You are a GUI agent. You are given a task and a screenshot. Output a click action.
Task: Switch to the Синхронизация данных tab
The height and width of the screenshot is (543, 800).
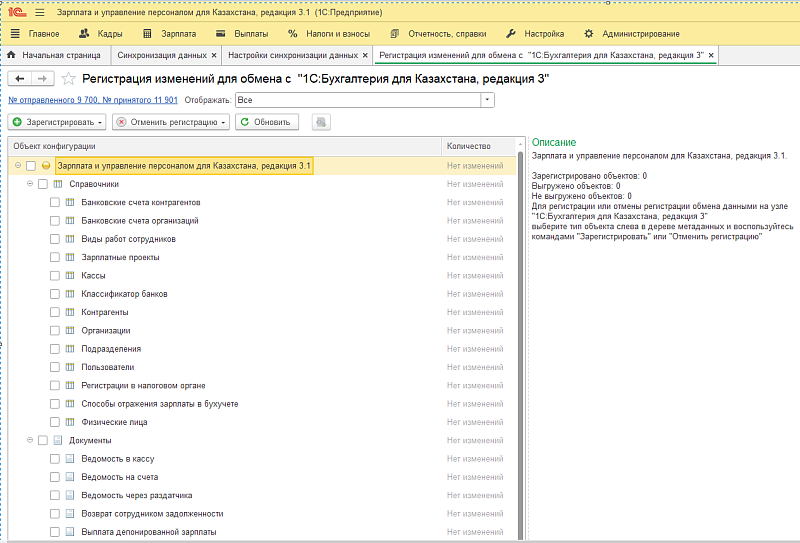[x=163, y=54]
